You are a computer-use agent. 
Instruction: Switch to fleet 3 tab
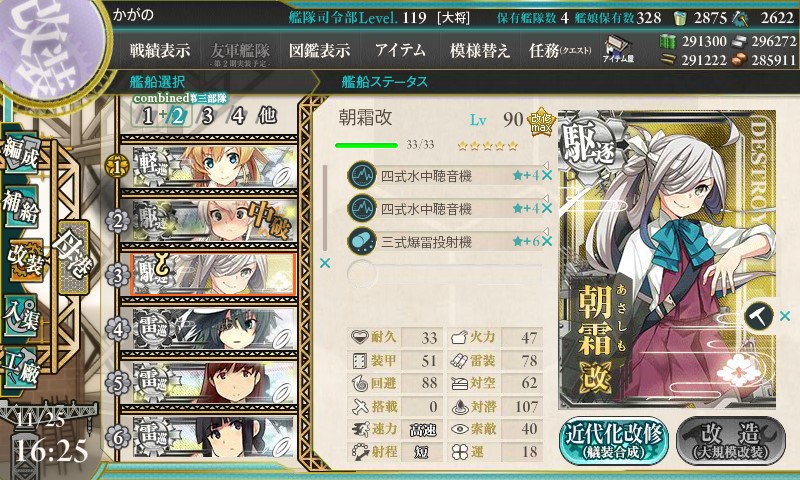[208, 116]
